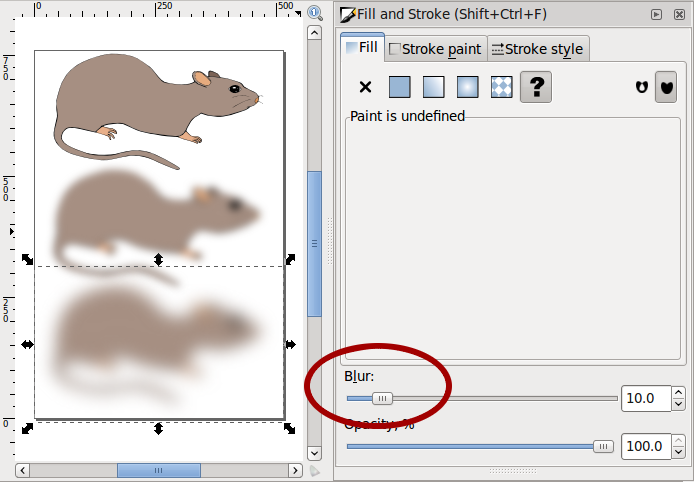This screenshot has width=694, height=482.
Task: Click the Blur slider handle
Action: coord(382,398)
